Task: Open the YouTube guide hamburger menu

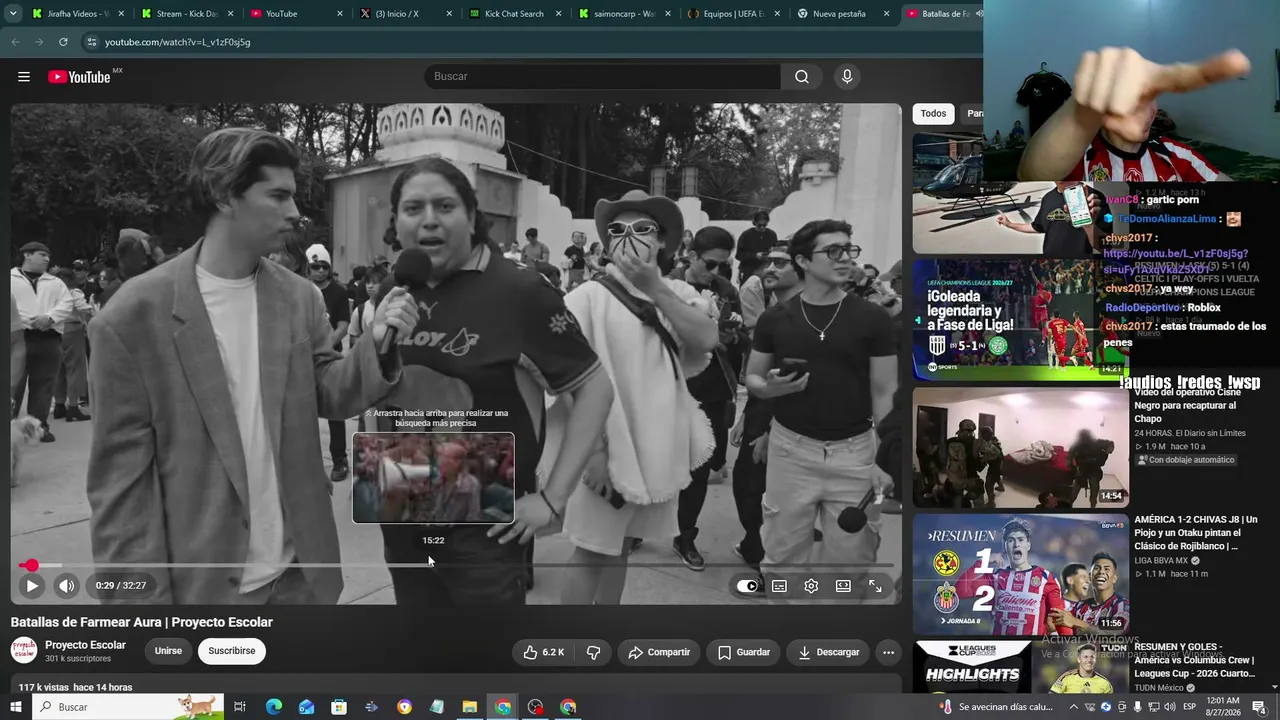Action: click(x=24, y=77)
